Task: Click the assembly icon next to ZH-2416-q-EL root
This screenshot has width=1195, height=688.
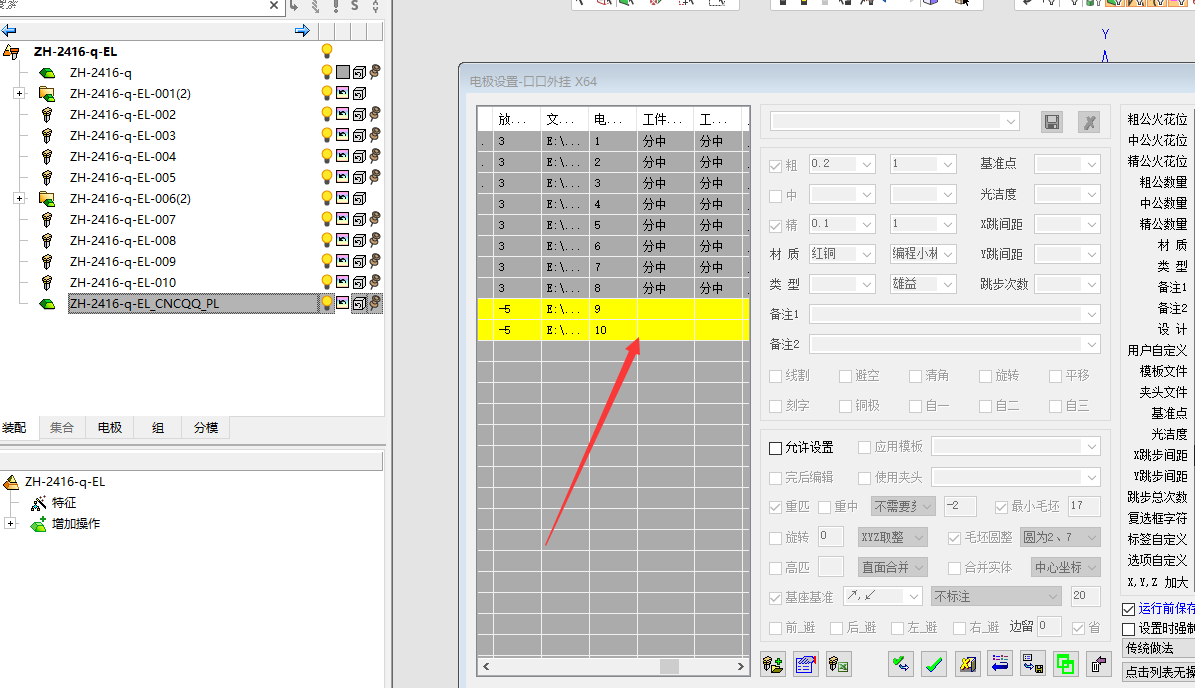Action: click(x=11, y=52)
